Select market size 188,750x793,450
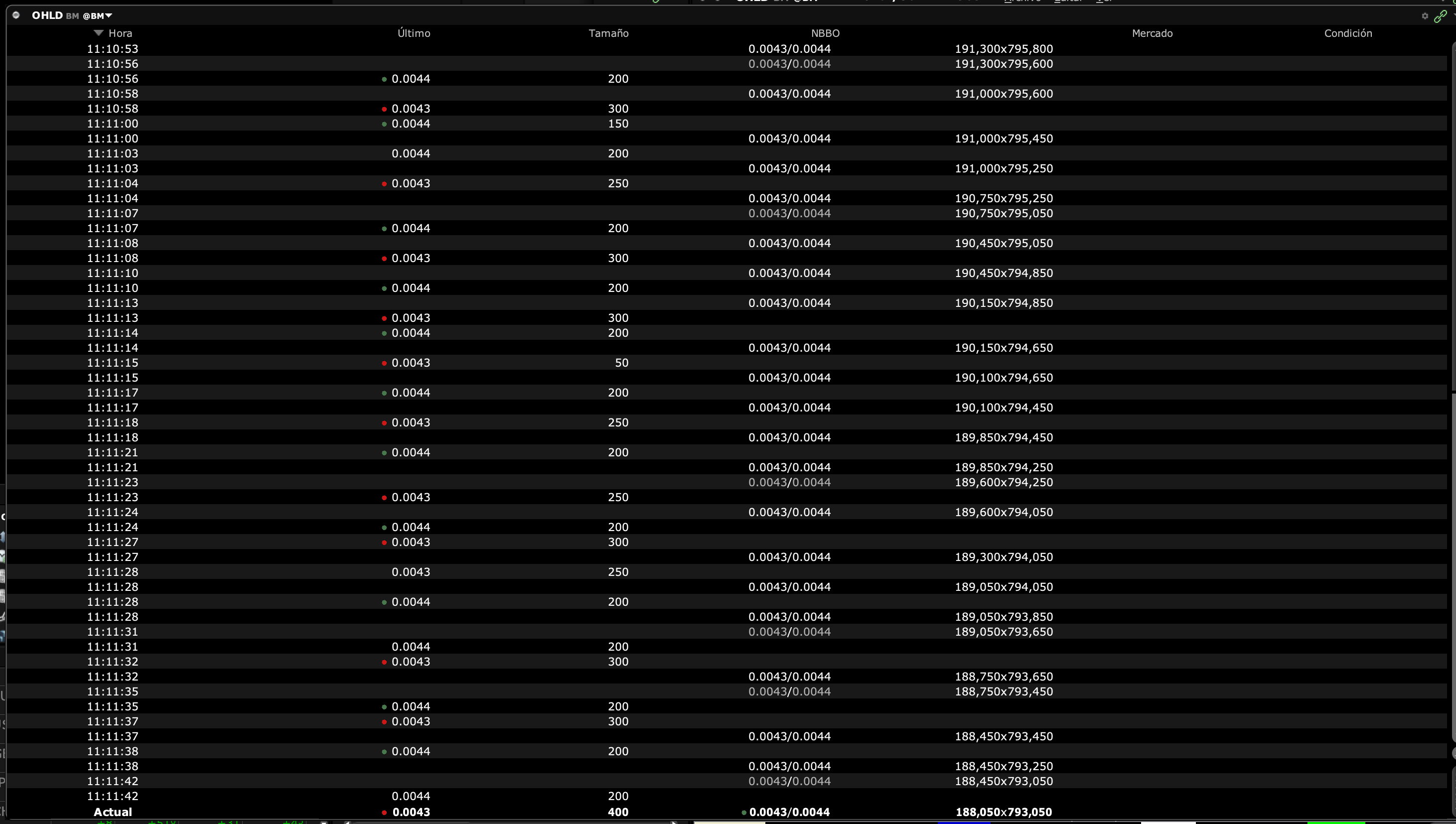 pos(1003,691)
